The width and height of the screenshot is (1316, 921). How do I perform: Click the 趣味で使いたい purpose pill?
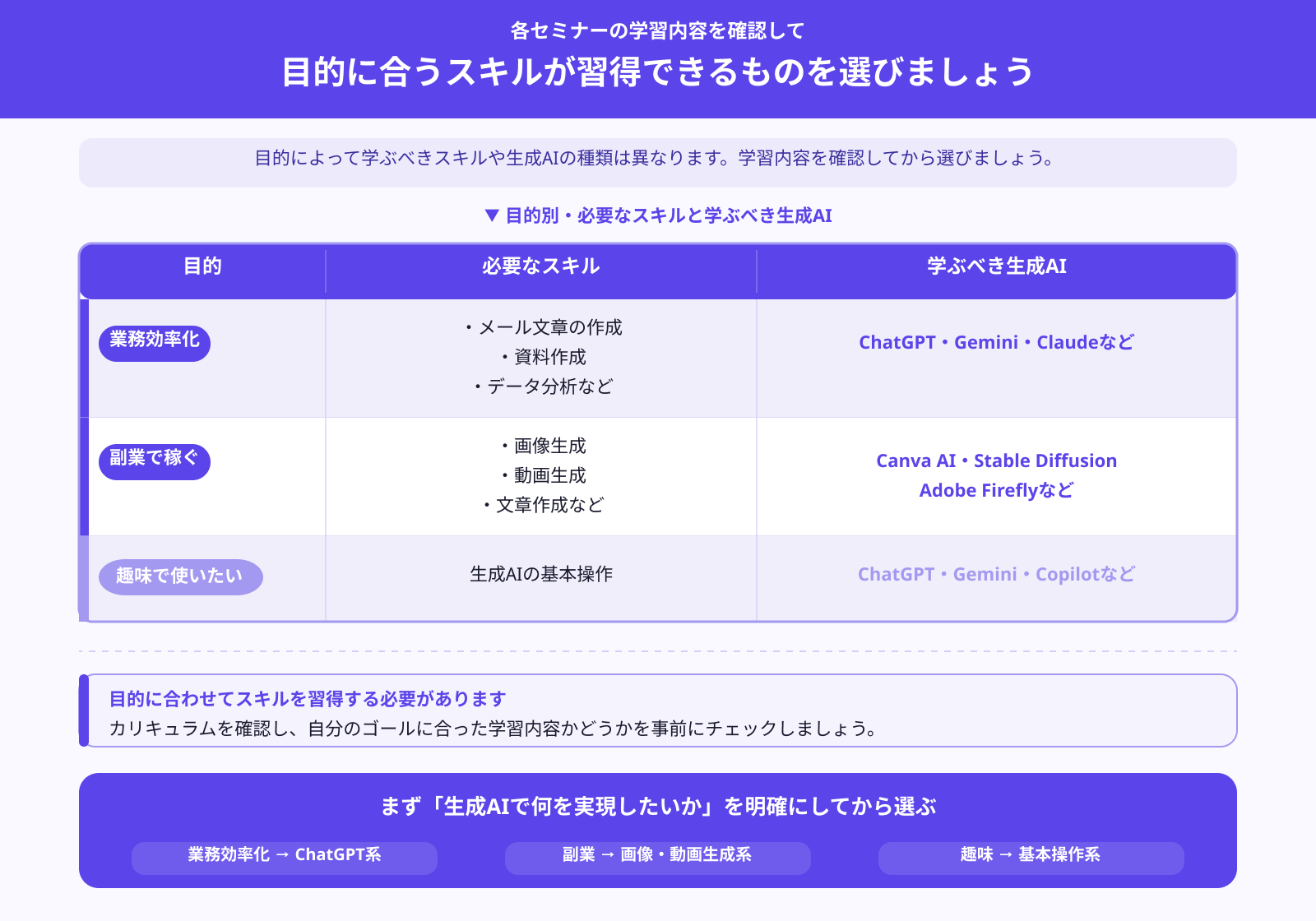[181, 577]
